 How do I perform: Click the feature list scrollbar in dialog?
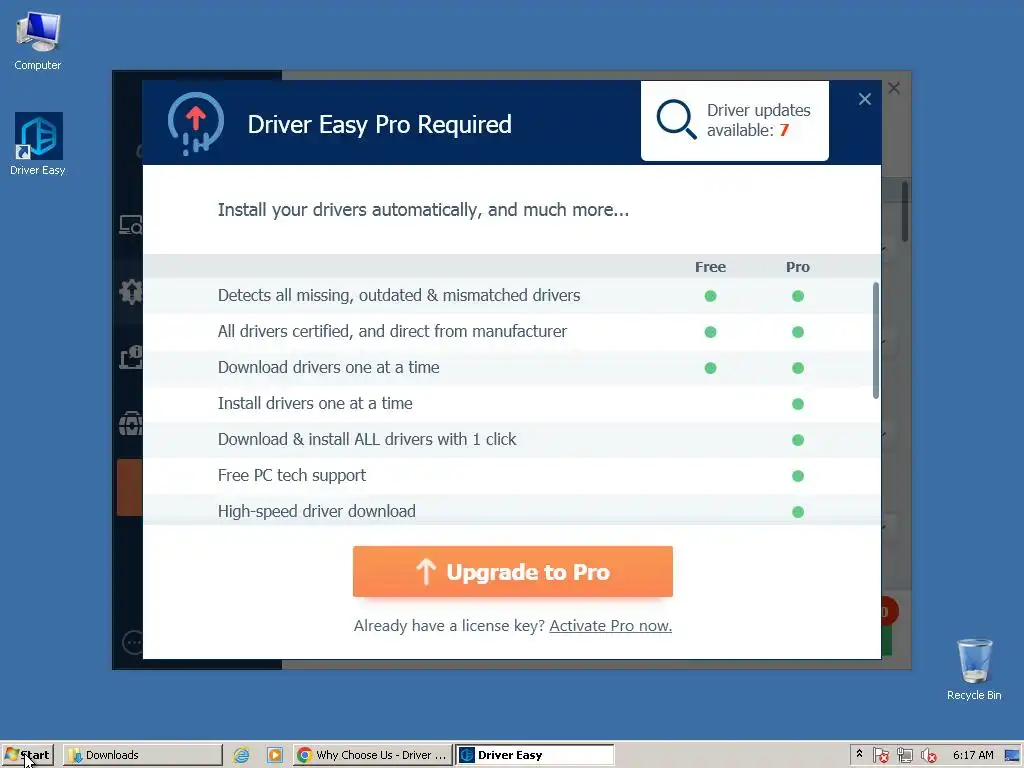(x=876, y=340)
